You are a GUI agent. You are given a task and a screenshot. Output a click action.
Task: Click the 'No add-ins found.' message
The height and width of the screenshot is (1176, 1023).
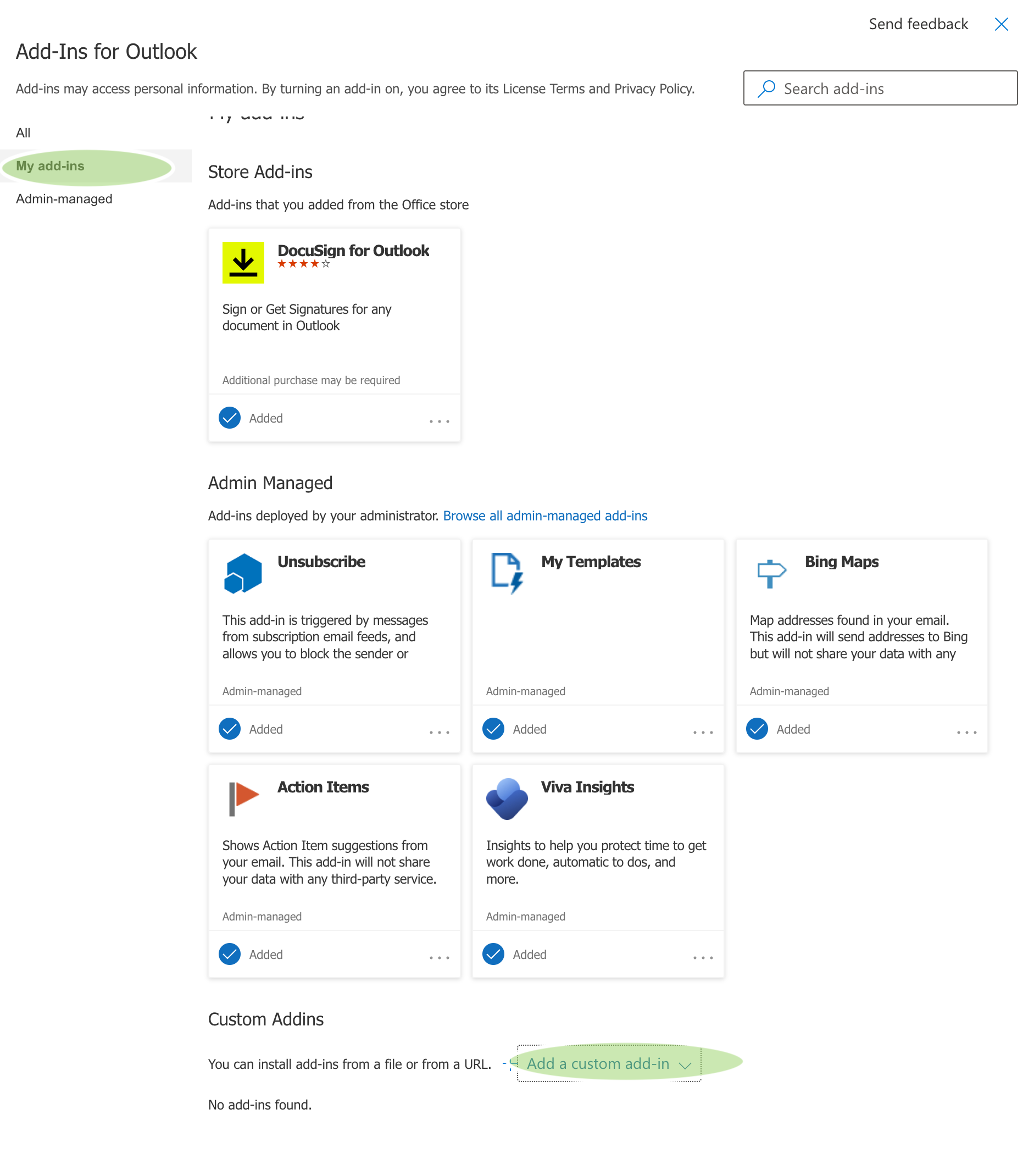coord(260,1105)
